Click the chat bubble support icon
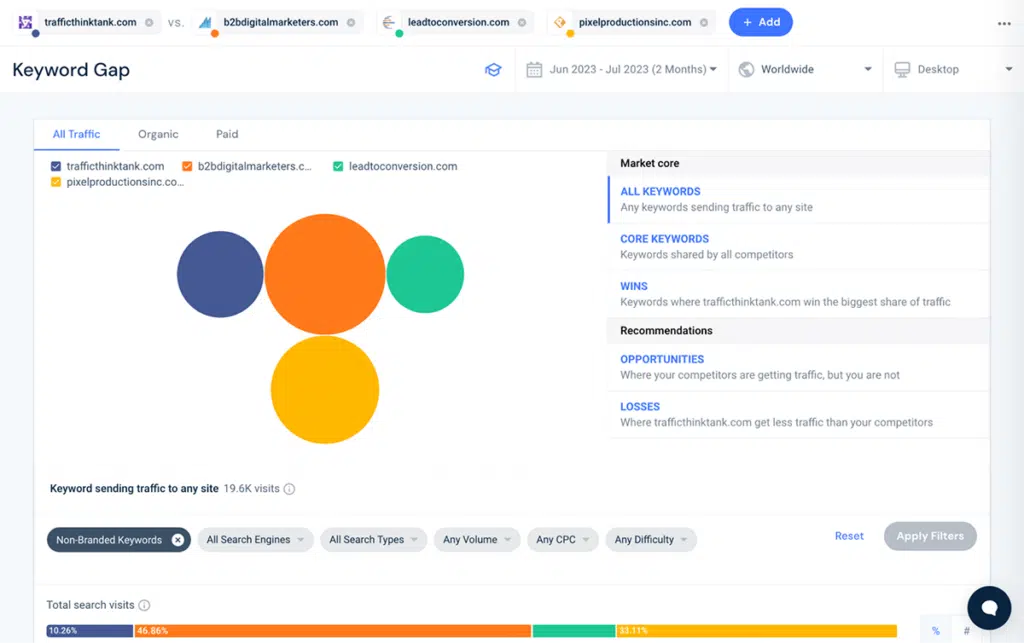This screenshot has width=1024, height=643. 989,607
